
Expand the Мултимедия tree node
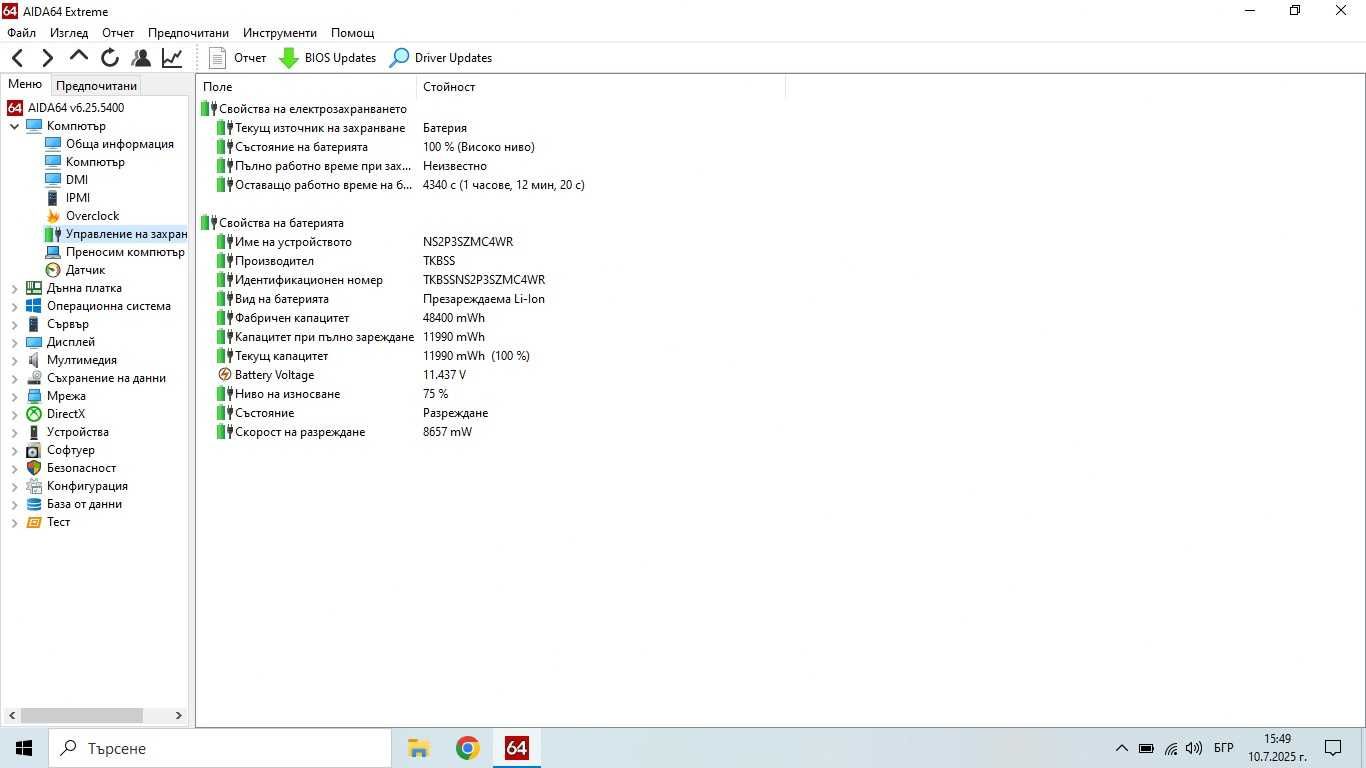(14, 360)
